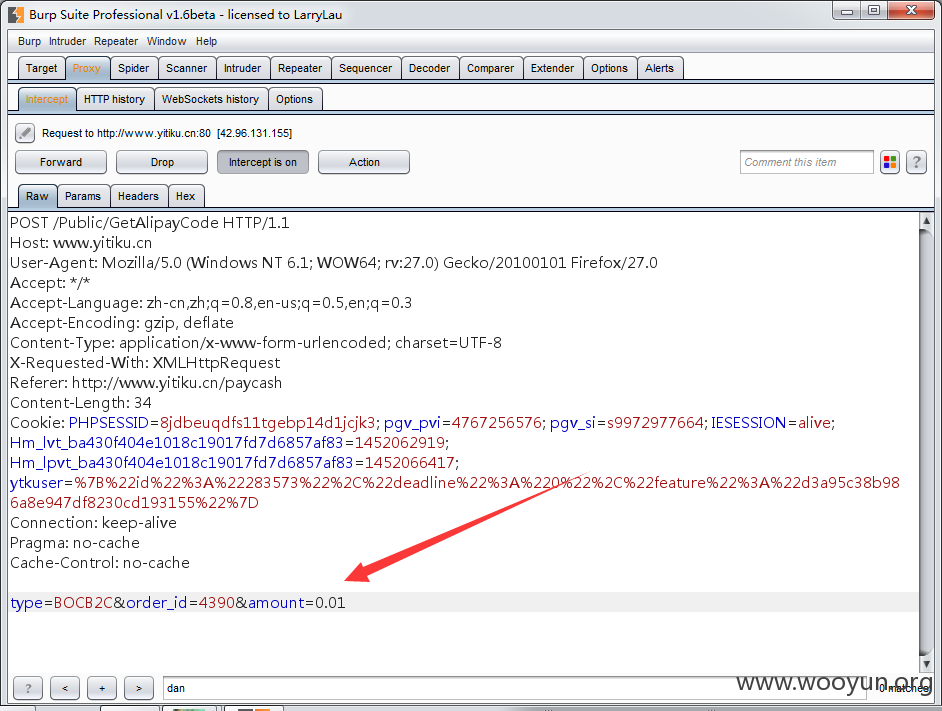Click the X-Requested-With header line
Image resolution: width=942 pixels, height=711 pixels.
[x=145, y=363]
